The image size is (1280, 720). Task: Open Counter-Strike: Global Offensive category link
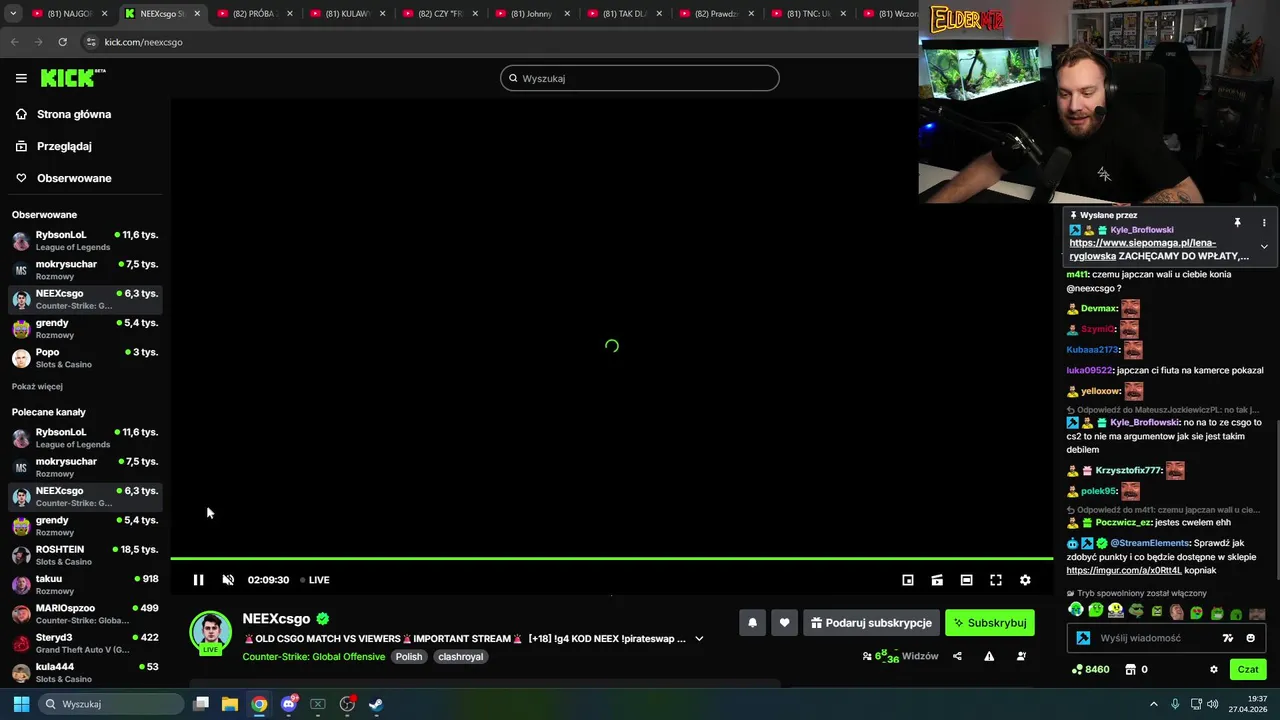tap(313, 657)
